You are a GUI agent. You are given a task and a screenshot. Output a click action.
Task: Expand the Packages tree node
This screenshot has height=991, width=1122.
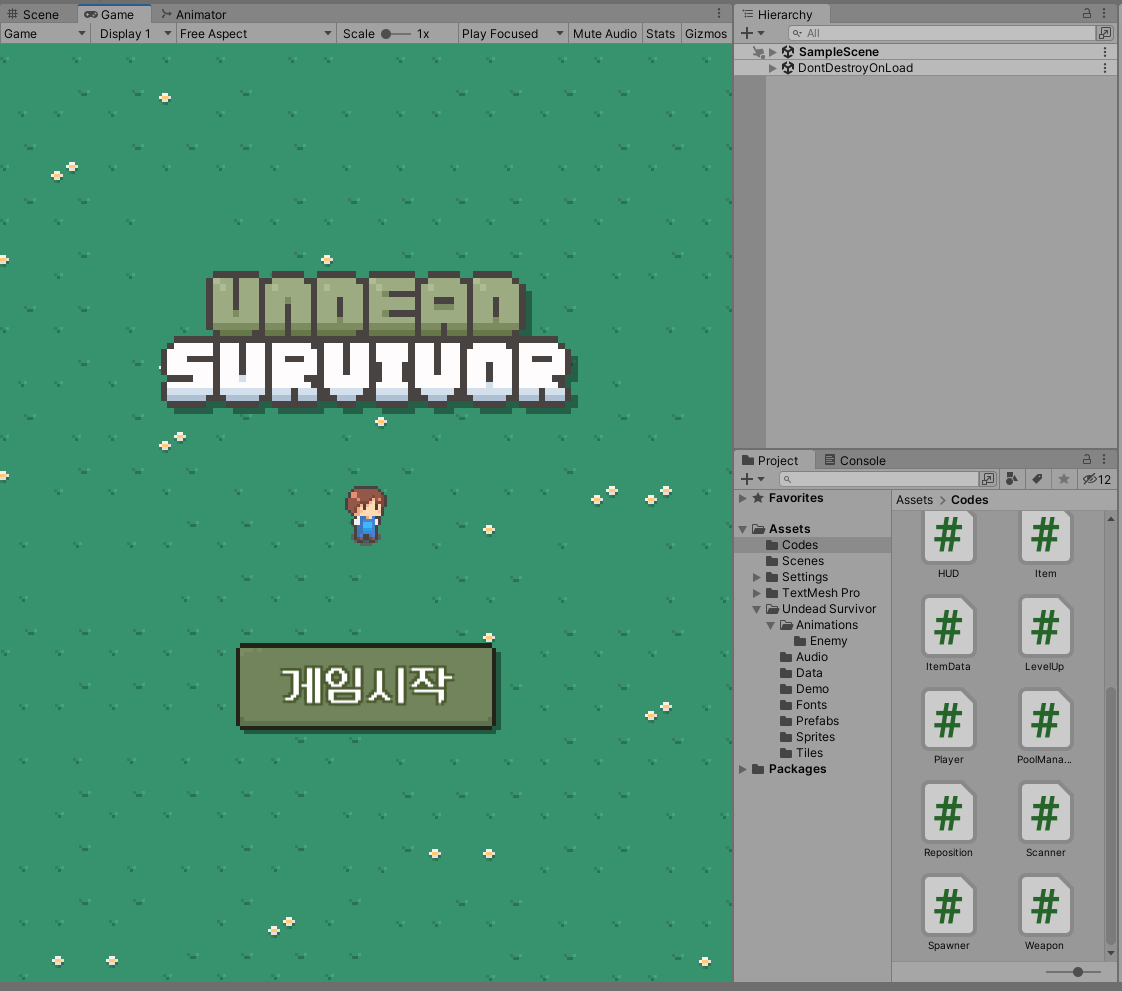coord(743,769)
